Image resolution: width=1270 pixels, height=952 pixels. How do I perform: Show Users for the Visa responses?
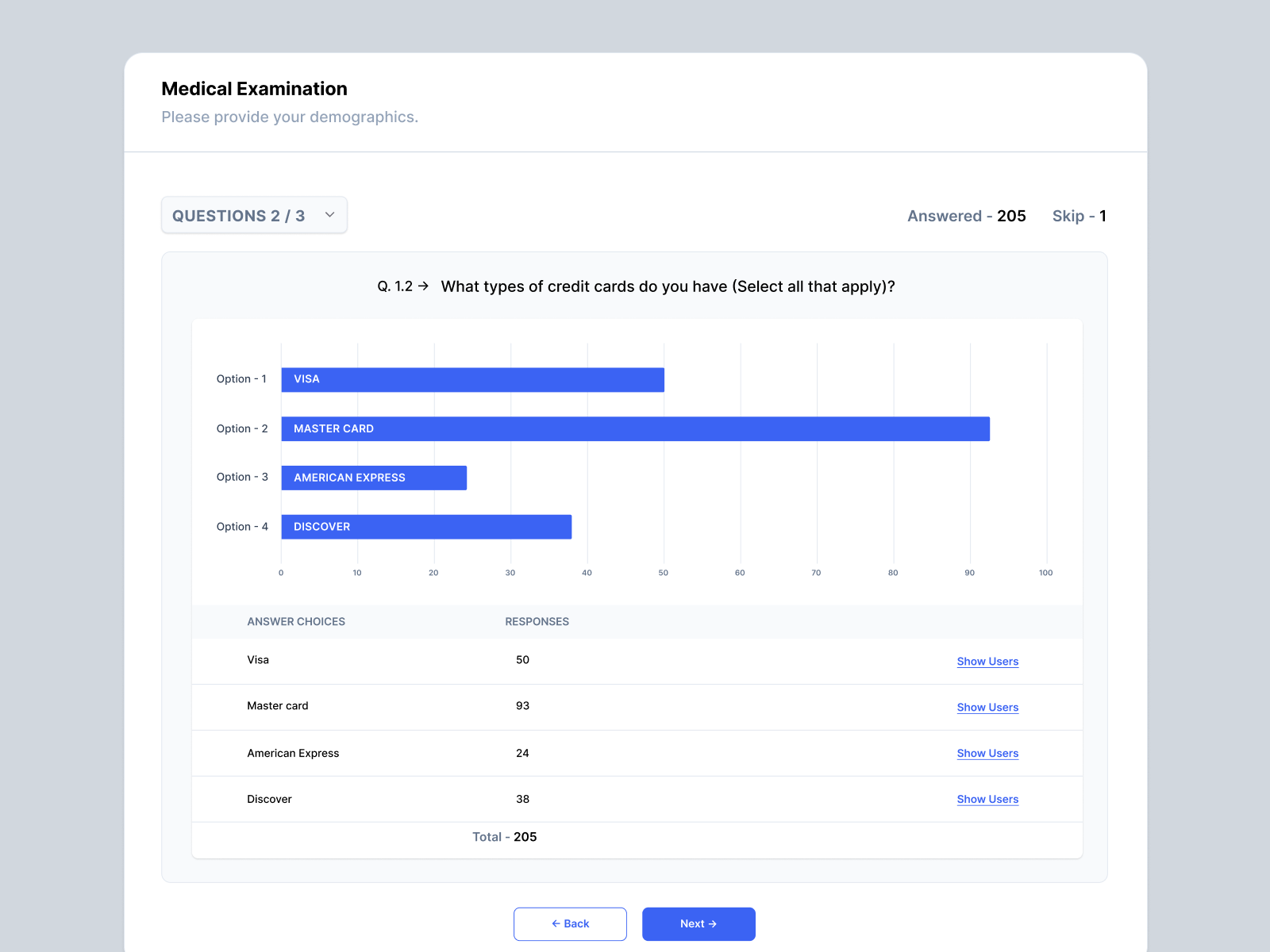[x=987, y=661]
